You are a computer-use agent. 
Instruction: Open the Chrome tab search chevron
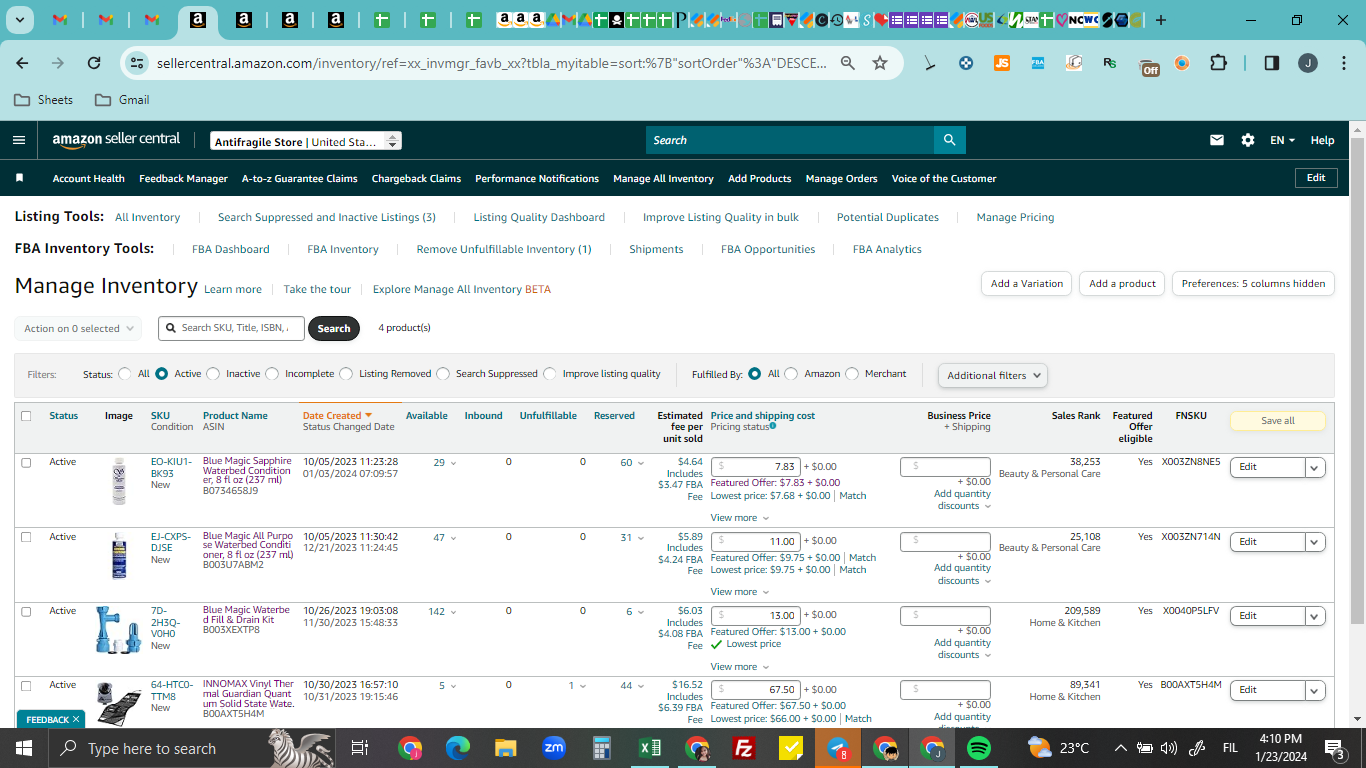pyautogui.click(x=19, y=20)
